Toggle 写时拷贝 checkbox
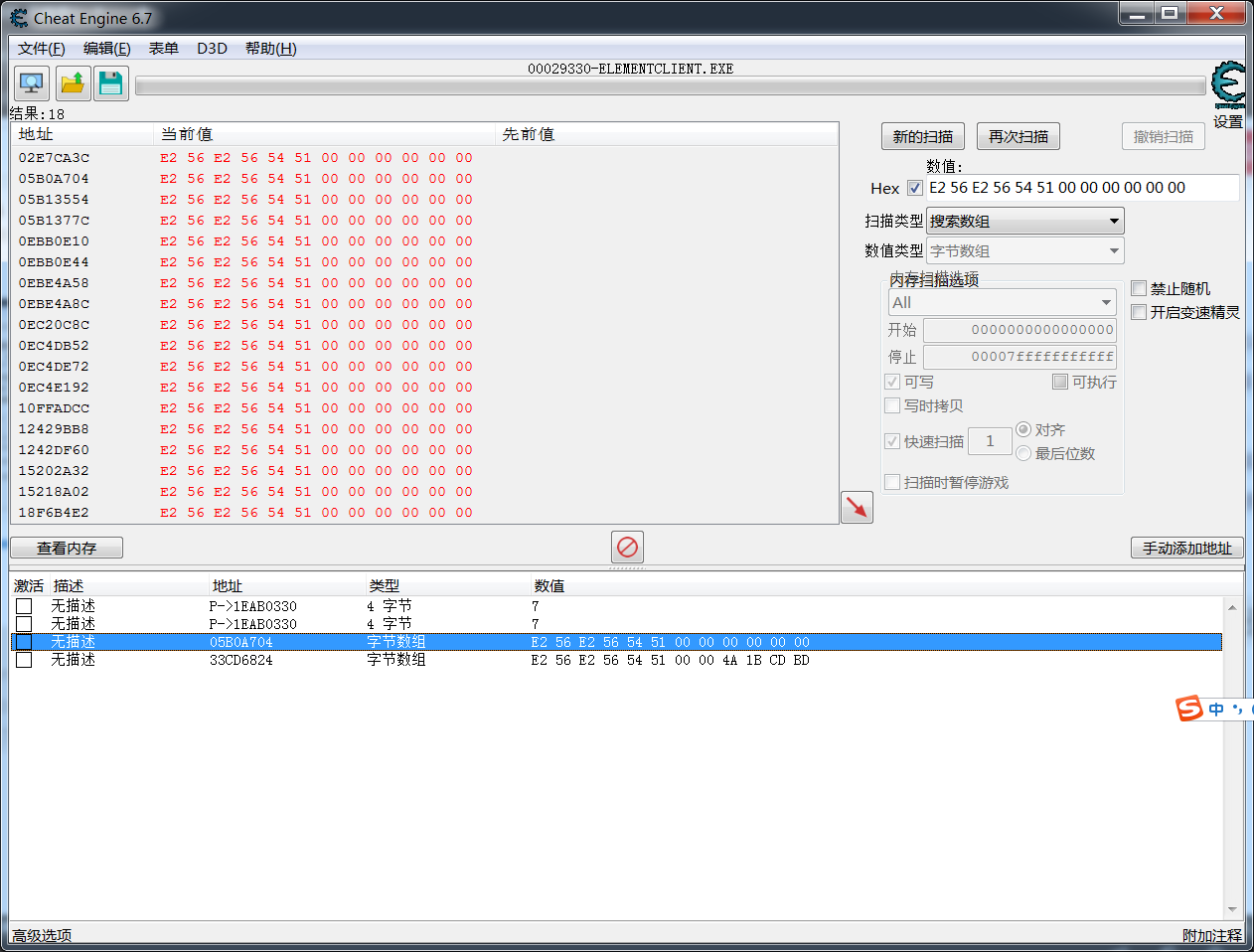This screenshot has height=952, width=1254. pyautogui.click(x=892, y=405)
